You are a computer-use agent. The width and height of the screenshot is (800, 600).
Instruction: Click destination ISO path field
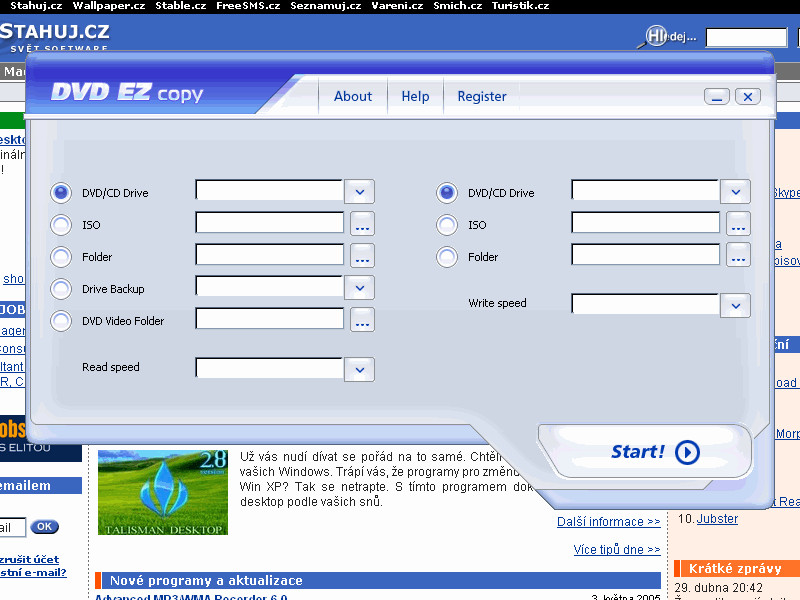point(646,223)
